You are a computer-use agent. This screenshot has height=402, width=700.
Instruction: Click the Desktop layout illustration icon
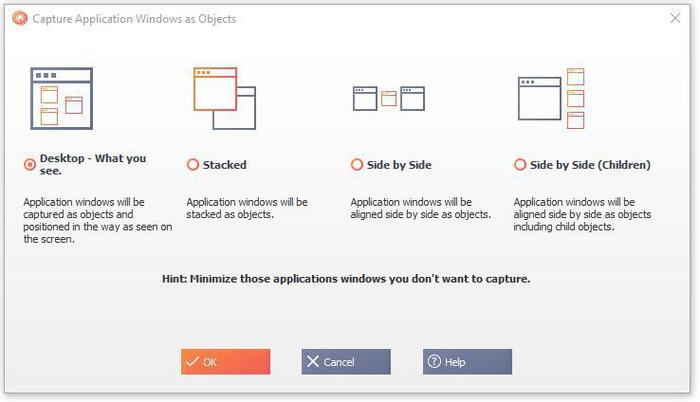[x=61, y=98]
